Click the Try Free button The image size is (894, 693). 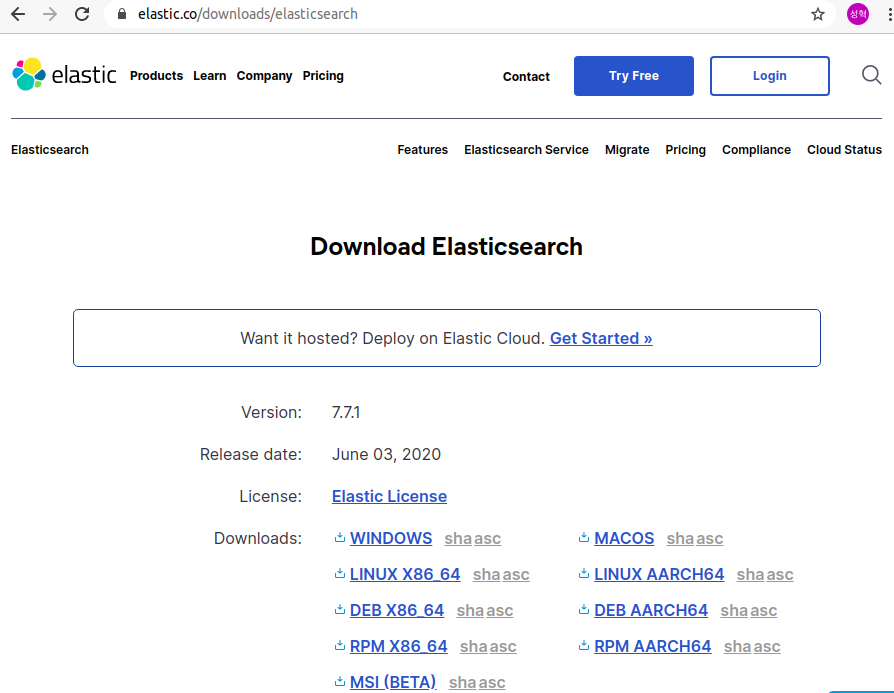pos(633,76)
